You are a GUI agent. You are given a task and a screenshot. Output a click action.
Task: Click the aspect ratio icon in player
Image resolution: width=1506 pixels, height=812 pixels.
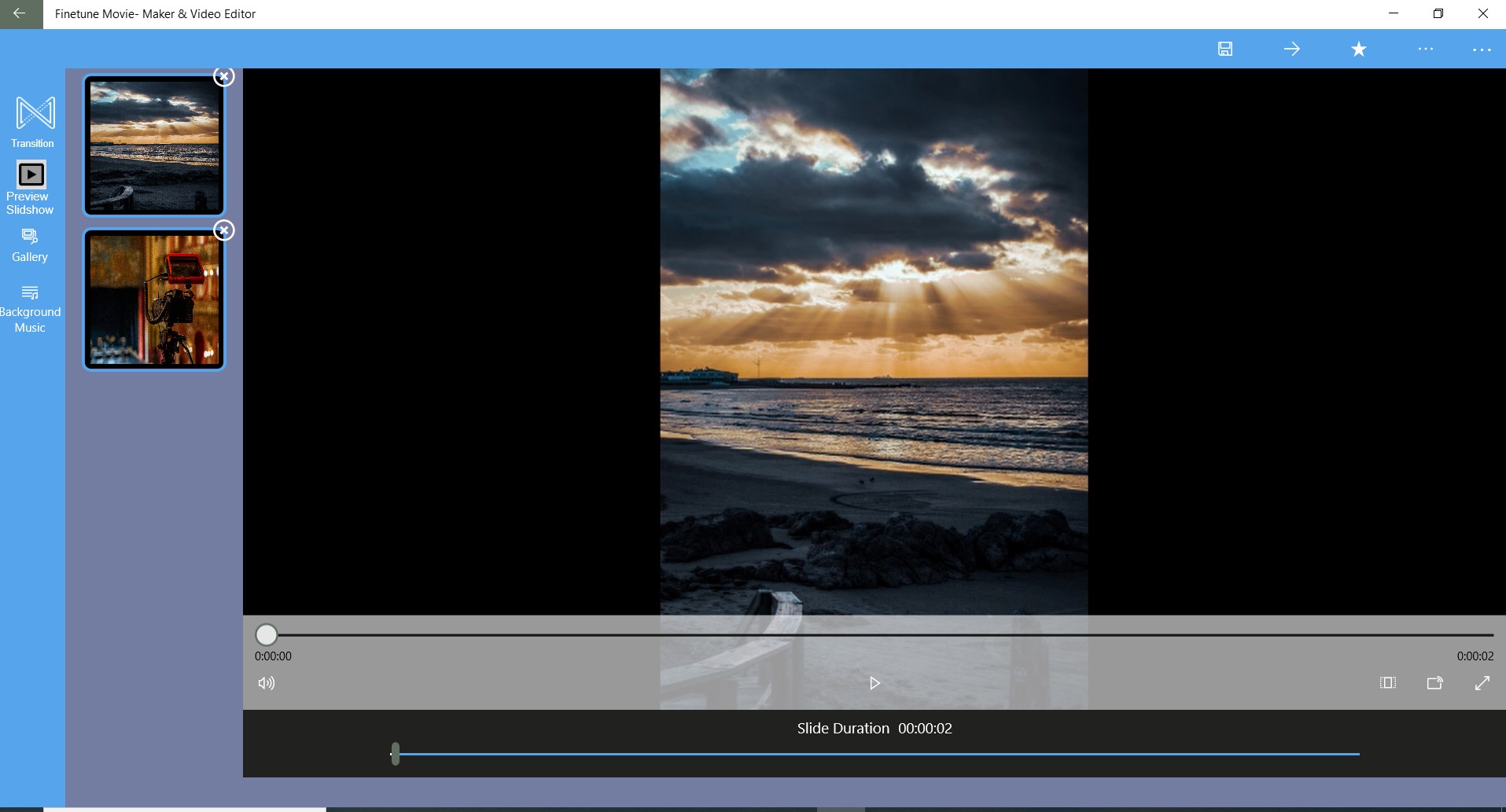[1388, 683]
